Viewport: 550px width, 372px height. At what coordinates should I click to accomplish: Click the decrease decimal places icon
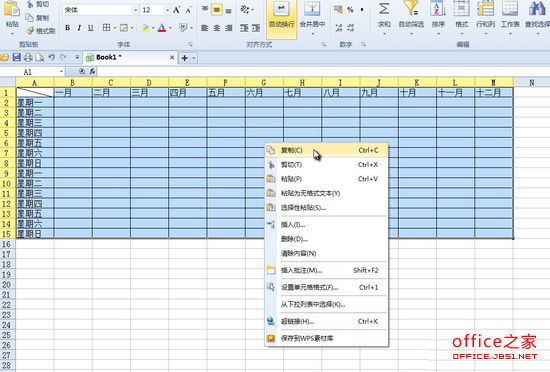tap(350, 27)
